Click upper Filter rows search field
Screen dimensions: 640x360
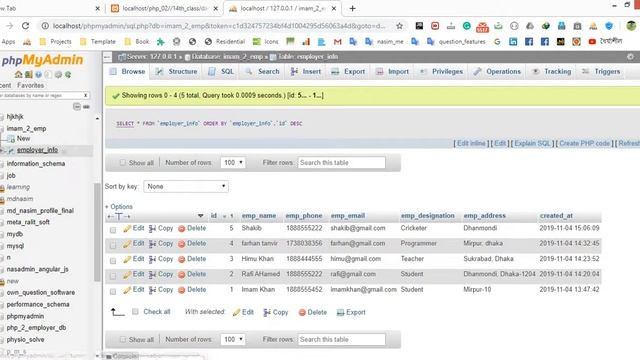click(x=342, y=162)
